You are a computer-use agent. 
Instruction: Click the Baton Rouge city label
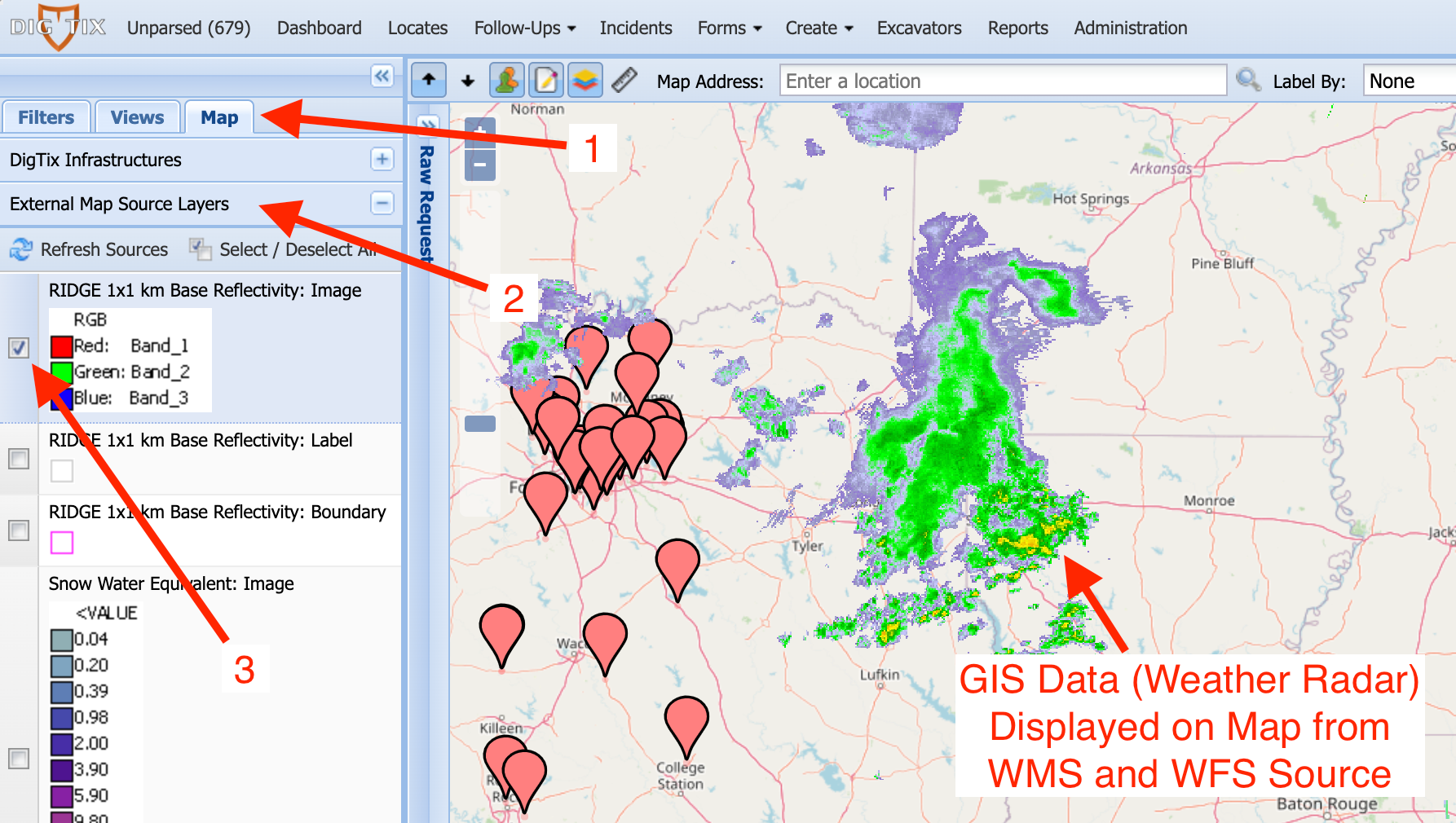point(1326,803)
